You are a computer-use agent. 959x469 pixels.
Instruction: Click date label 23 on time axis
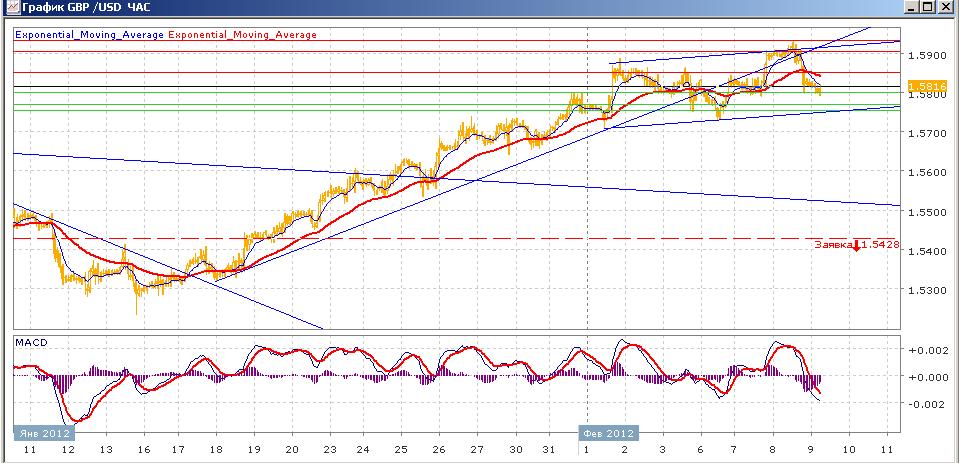click(x=330, y=449)
